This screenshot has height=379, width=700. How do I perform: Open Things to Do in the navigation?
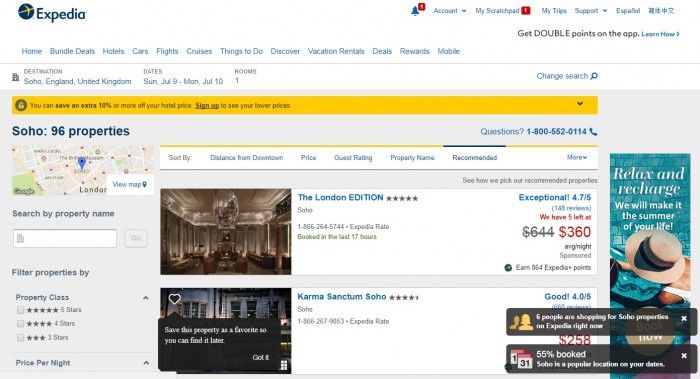tap(242, 51)
